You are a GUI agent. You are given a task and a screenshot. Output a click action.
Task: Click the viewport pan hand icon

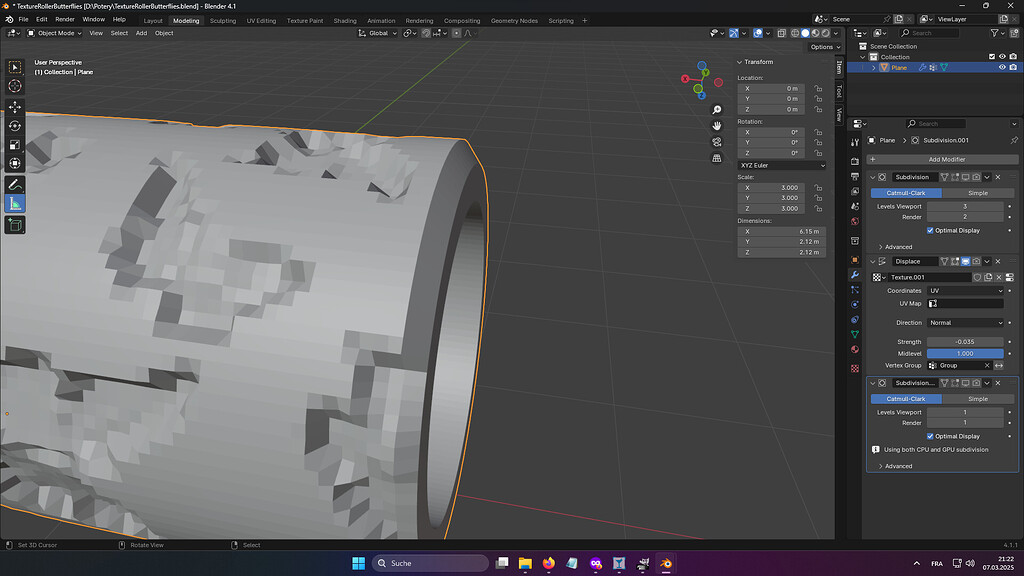pyautogui.click(x=716, y=126)
